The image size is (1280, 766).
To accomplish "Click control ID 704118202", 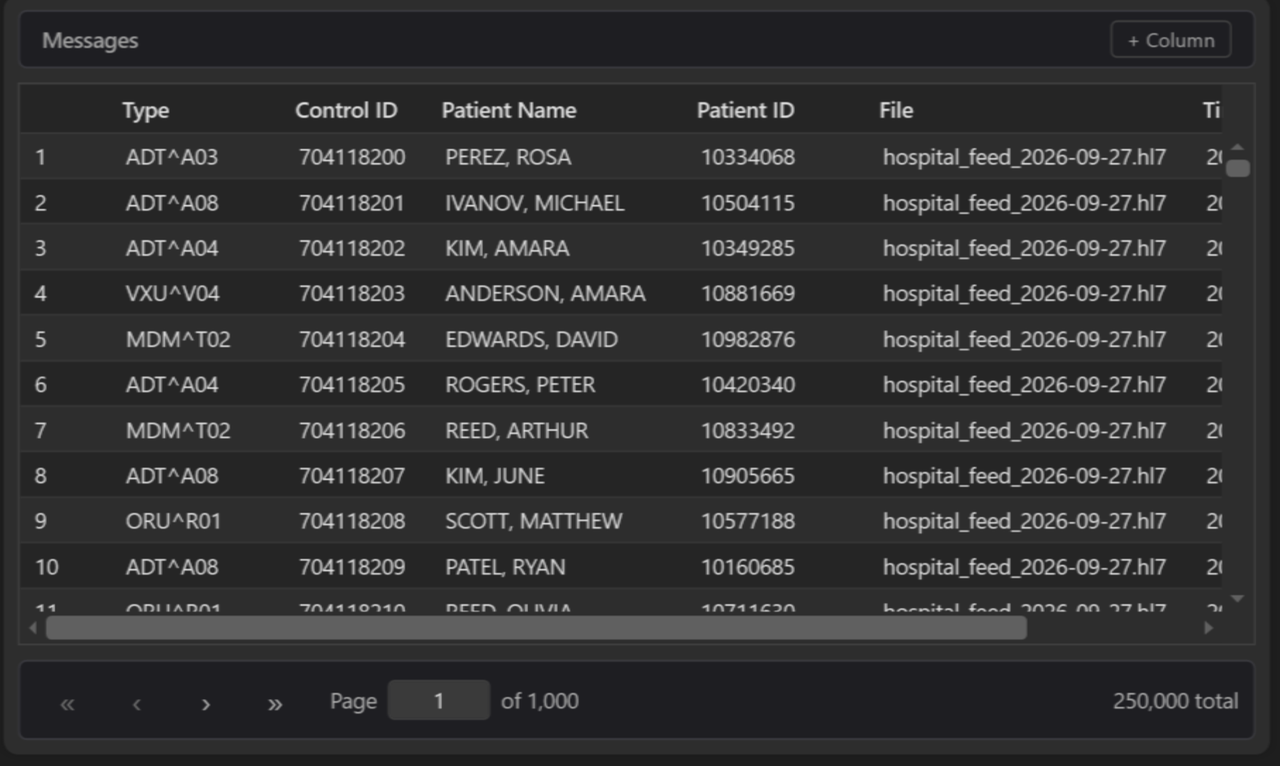I will tap(352, 248).
